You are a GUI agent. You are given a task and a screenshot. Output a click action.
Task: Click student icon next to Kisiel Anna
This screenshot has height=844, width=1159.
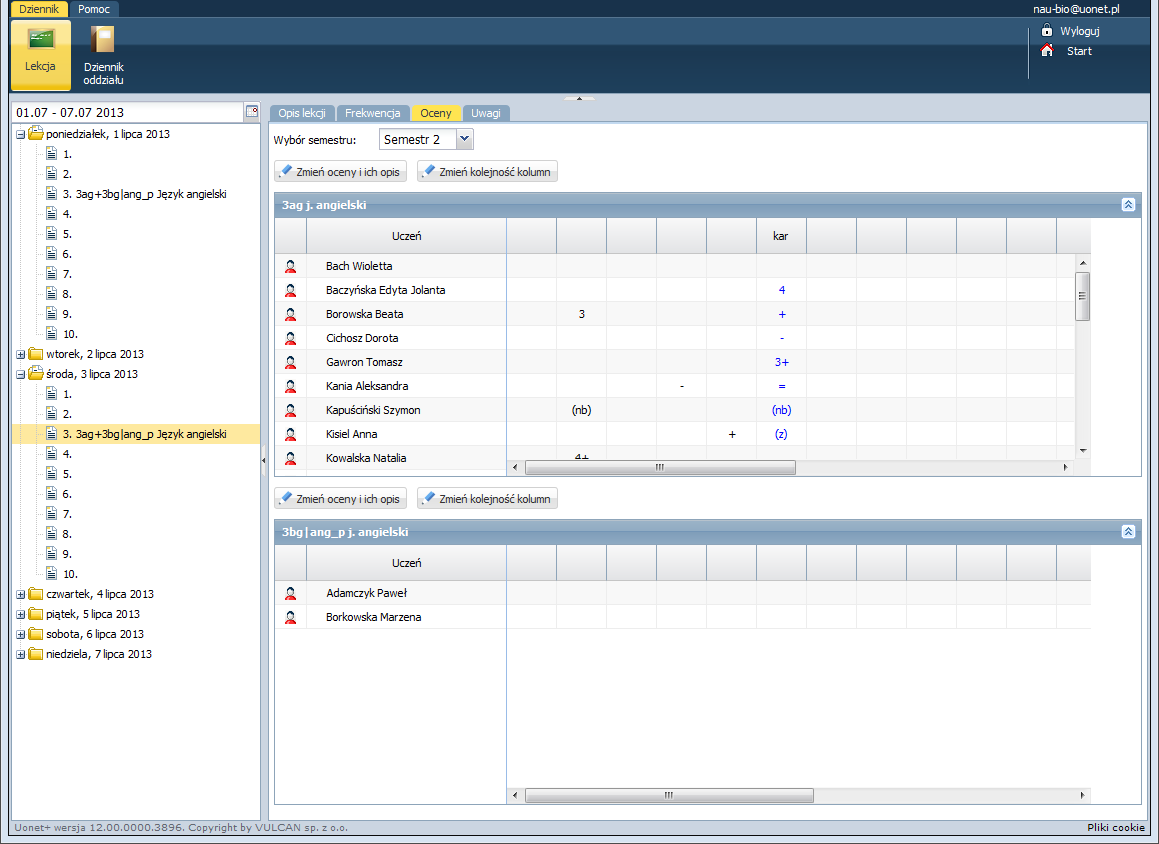coord(290,434)
